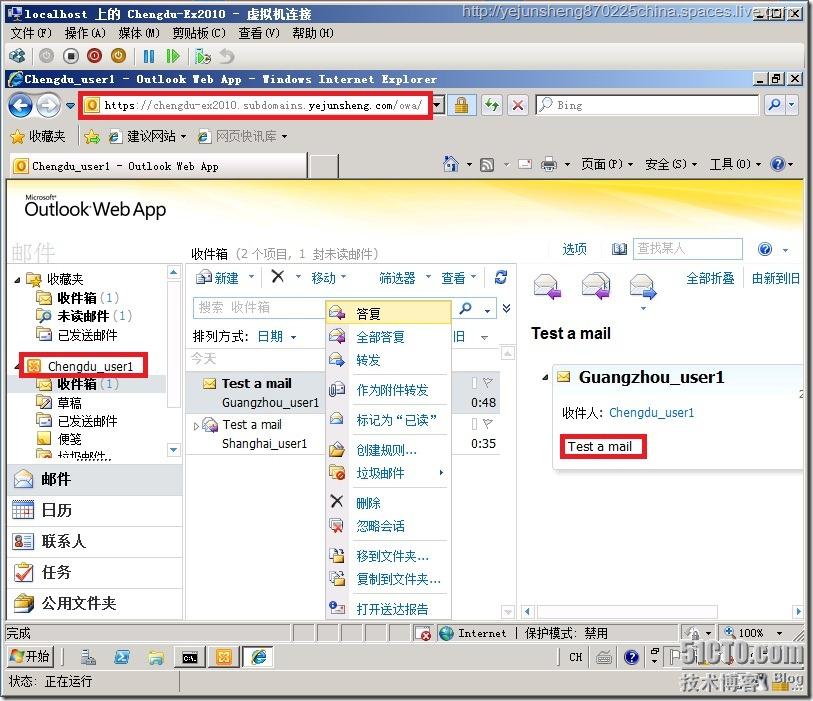
Task: Open the 查看 dropdown
Action: coord(458,278)
